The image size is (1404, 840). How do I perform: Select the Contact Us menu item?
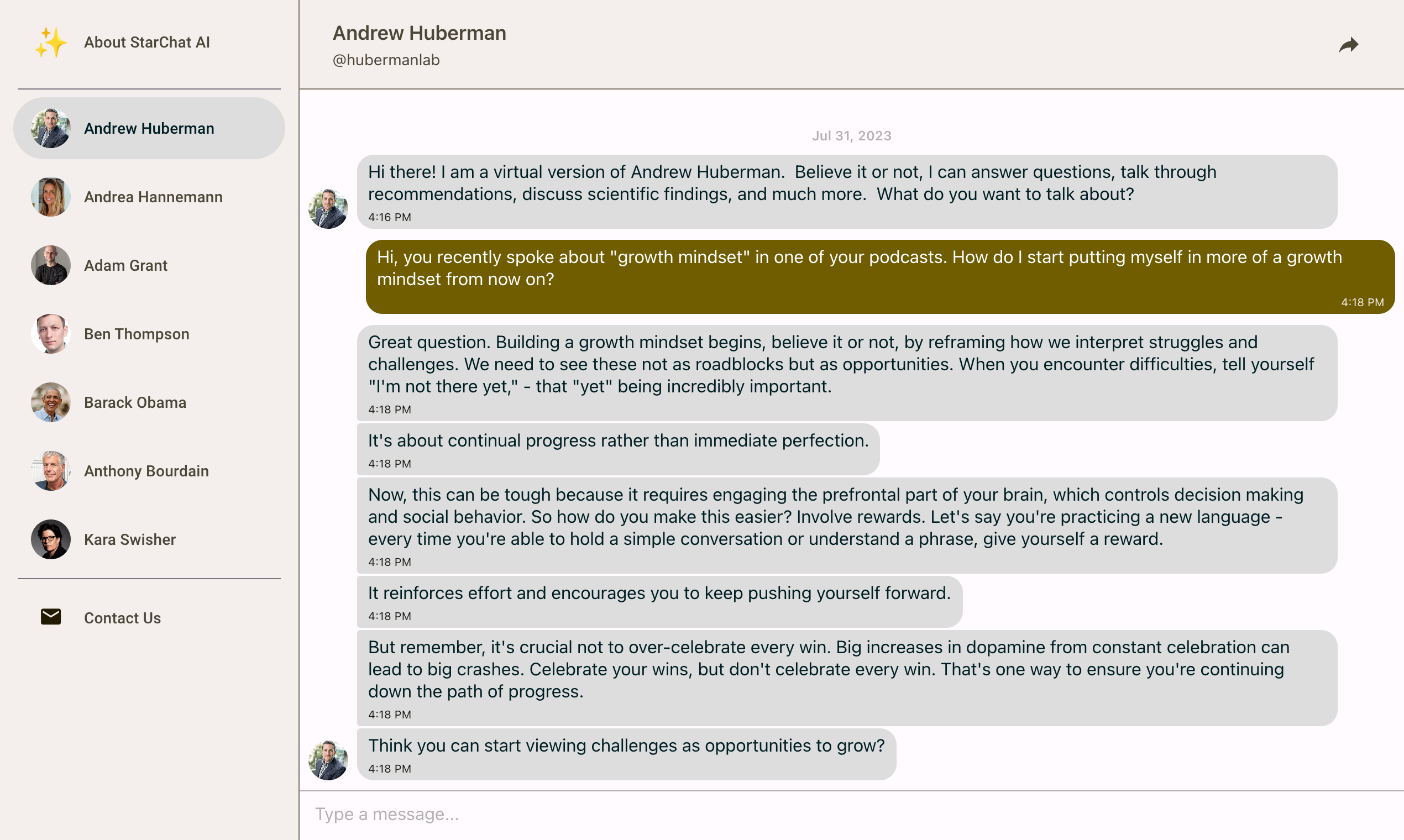coord(123,617)
